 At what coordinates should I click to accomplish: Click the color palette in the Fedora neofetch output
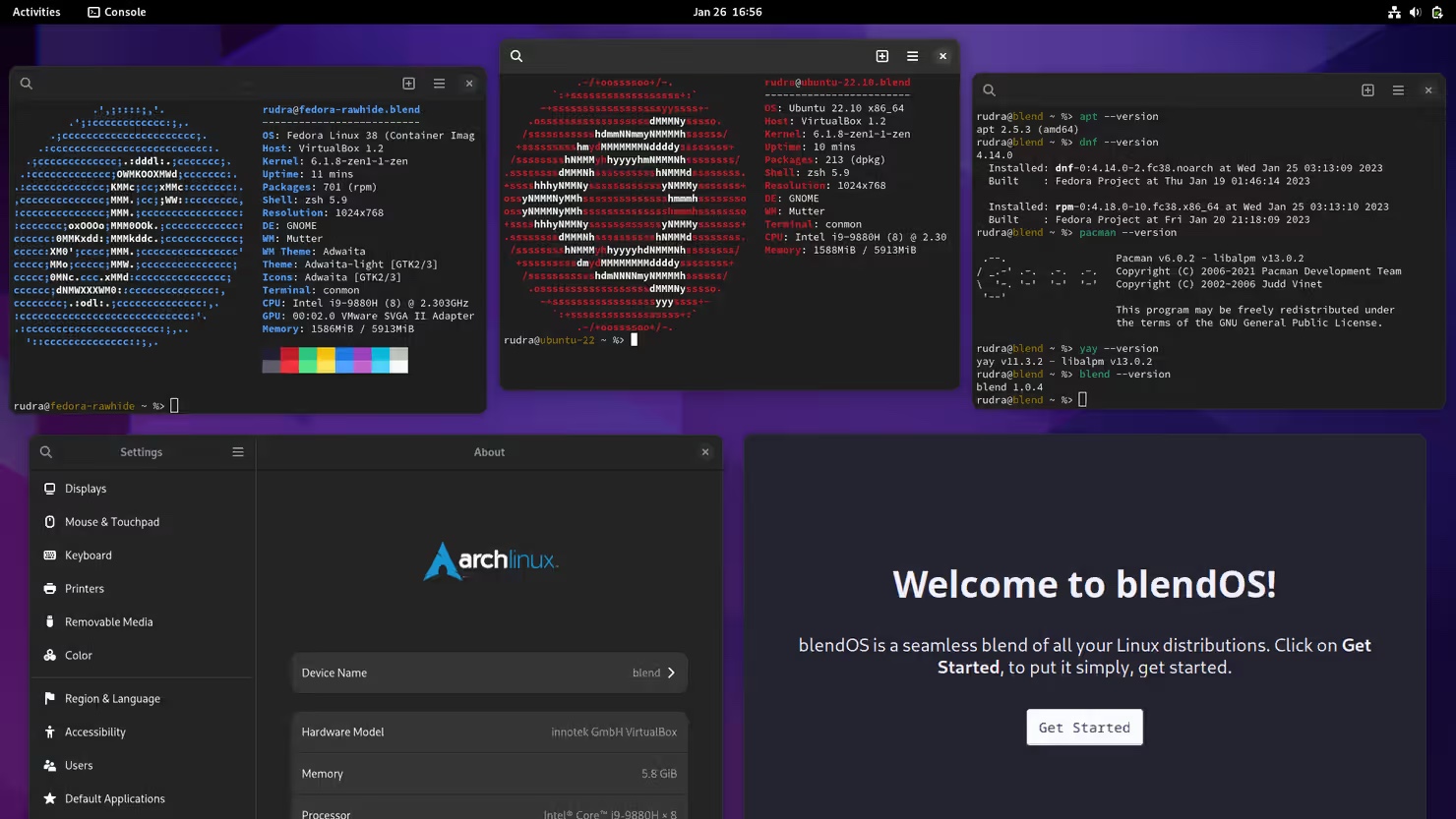point(334,360)
